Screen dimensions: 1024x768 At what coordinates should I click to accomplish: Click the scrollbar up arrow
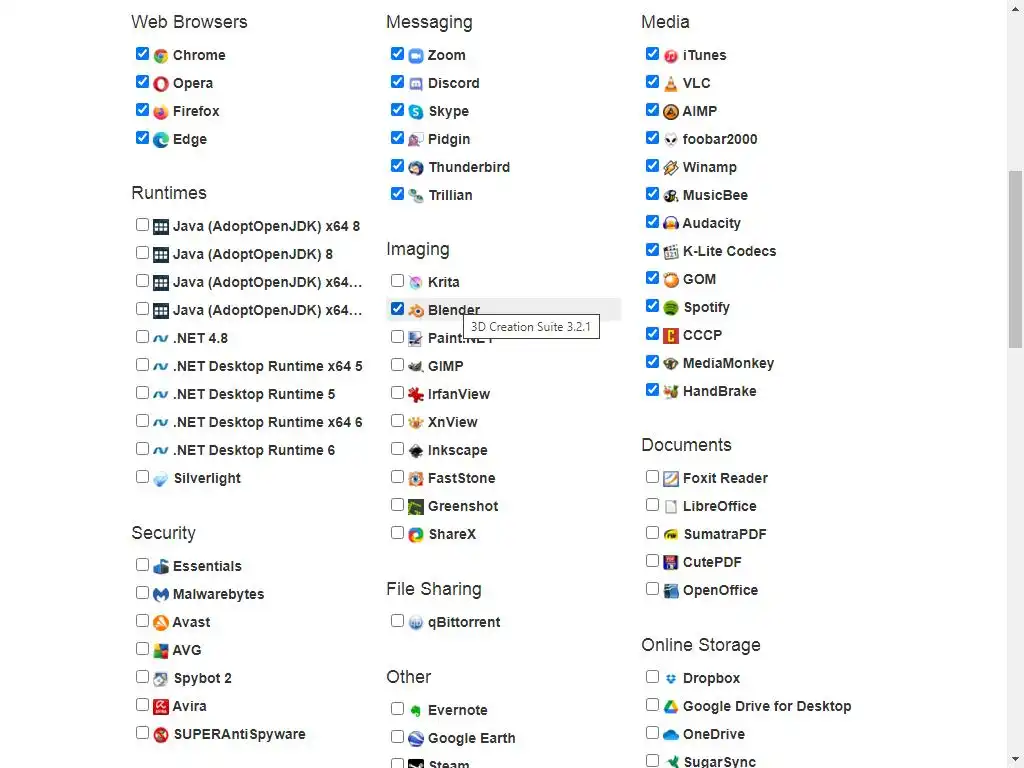[x=1015, y=7]
